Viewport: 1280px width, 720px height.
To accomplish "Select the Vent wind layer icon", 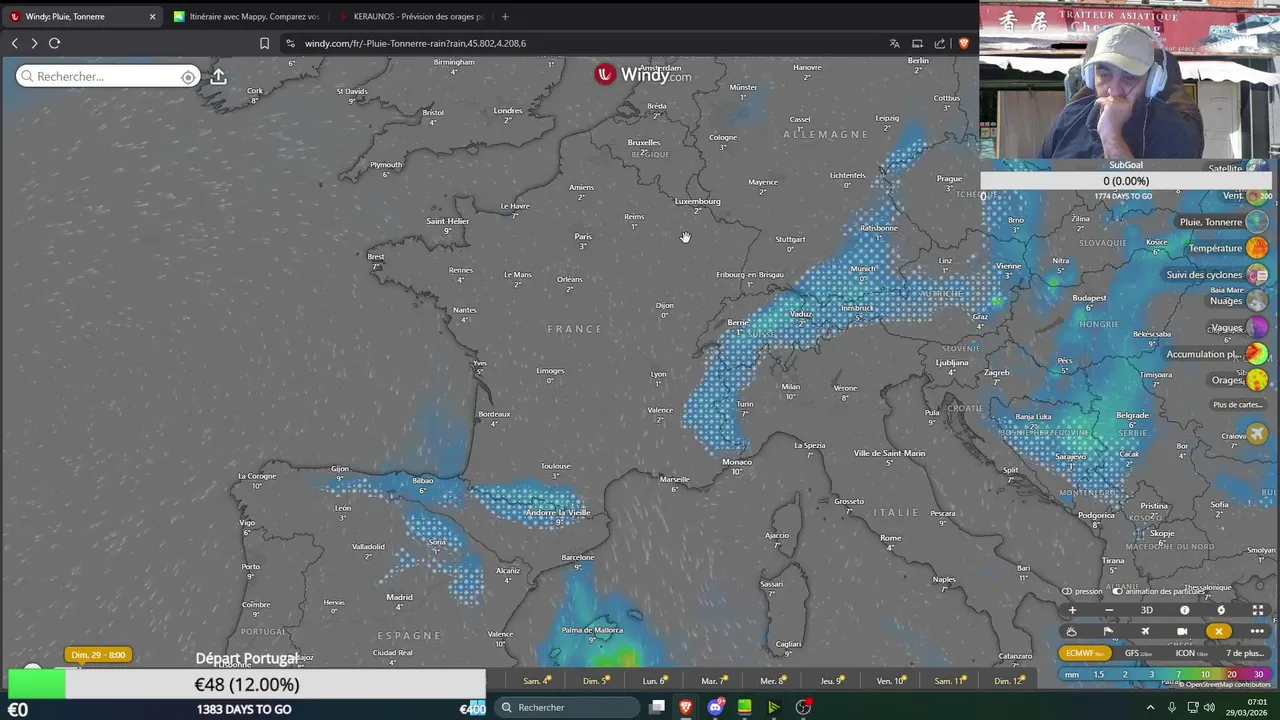I will (1257, 196).
